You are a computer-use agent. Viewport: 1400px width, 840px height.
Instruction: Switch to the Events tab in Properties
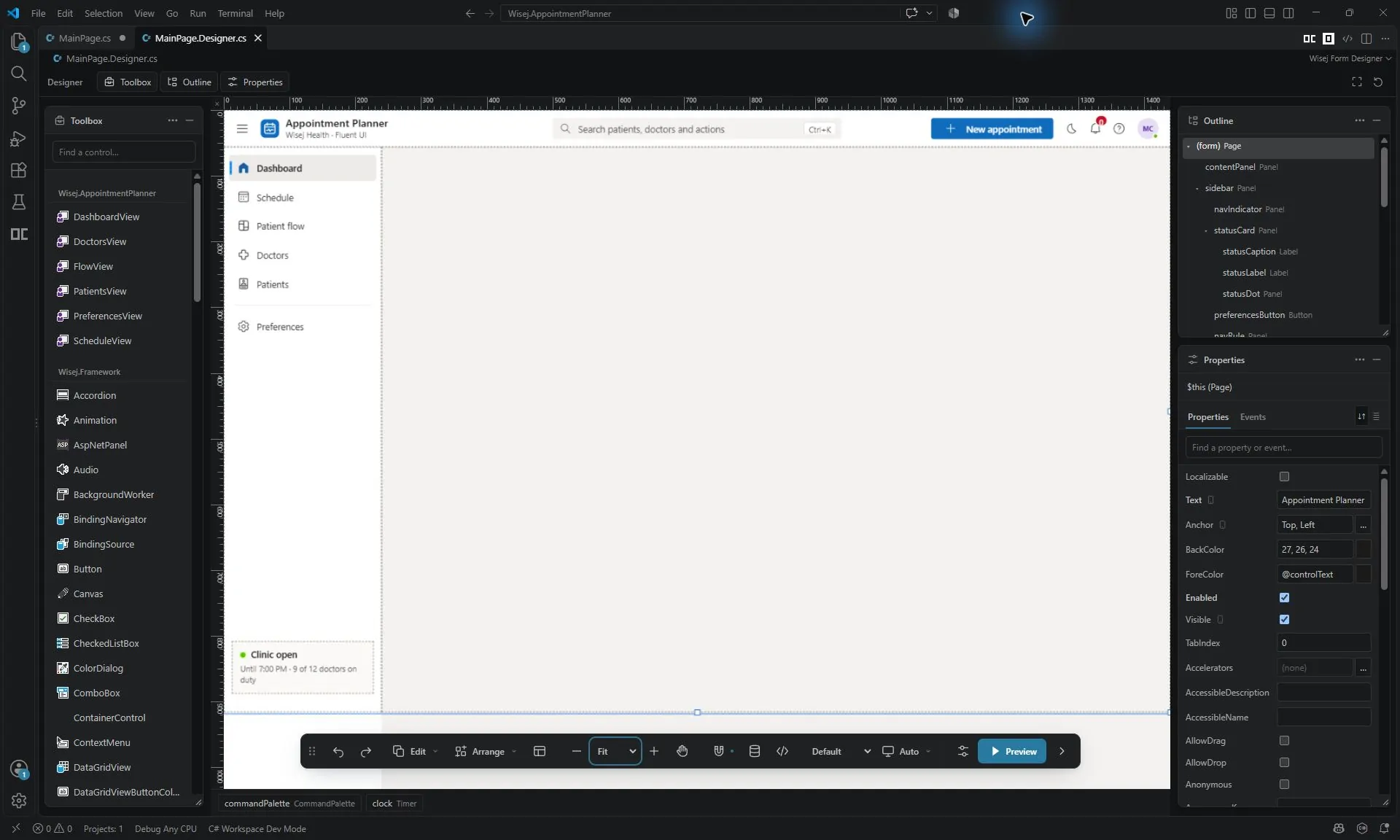click(1253, 417)
